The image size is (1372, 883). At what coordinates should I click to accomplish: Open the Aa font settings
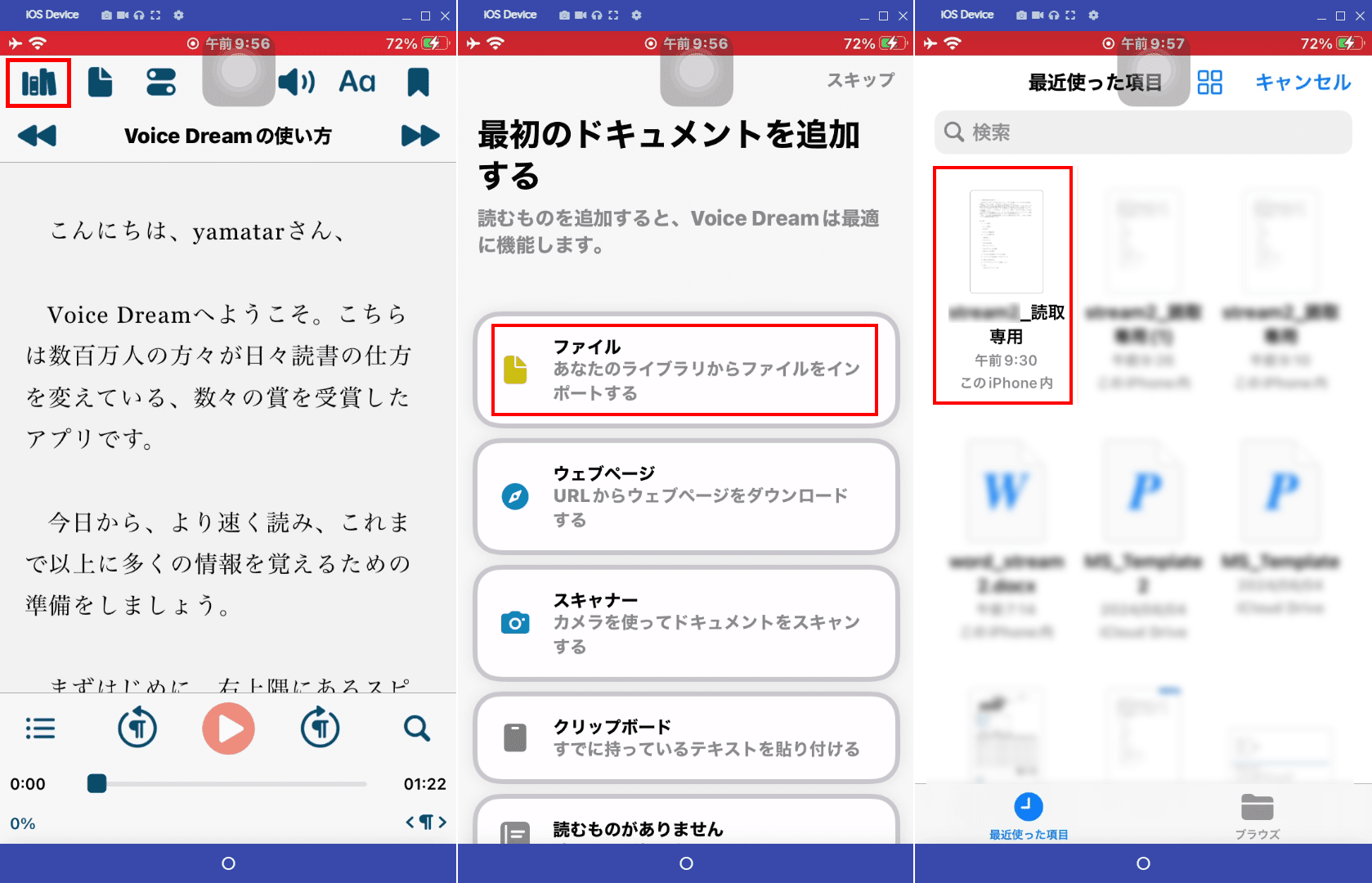[x=357, y=82]
